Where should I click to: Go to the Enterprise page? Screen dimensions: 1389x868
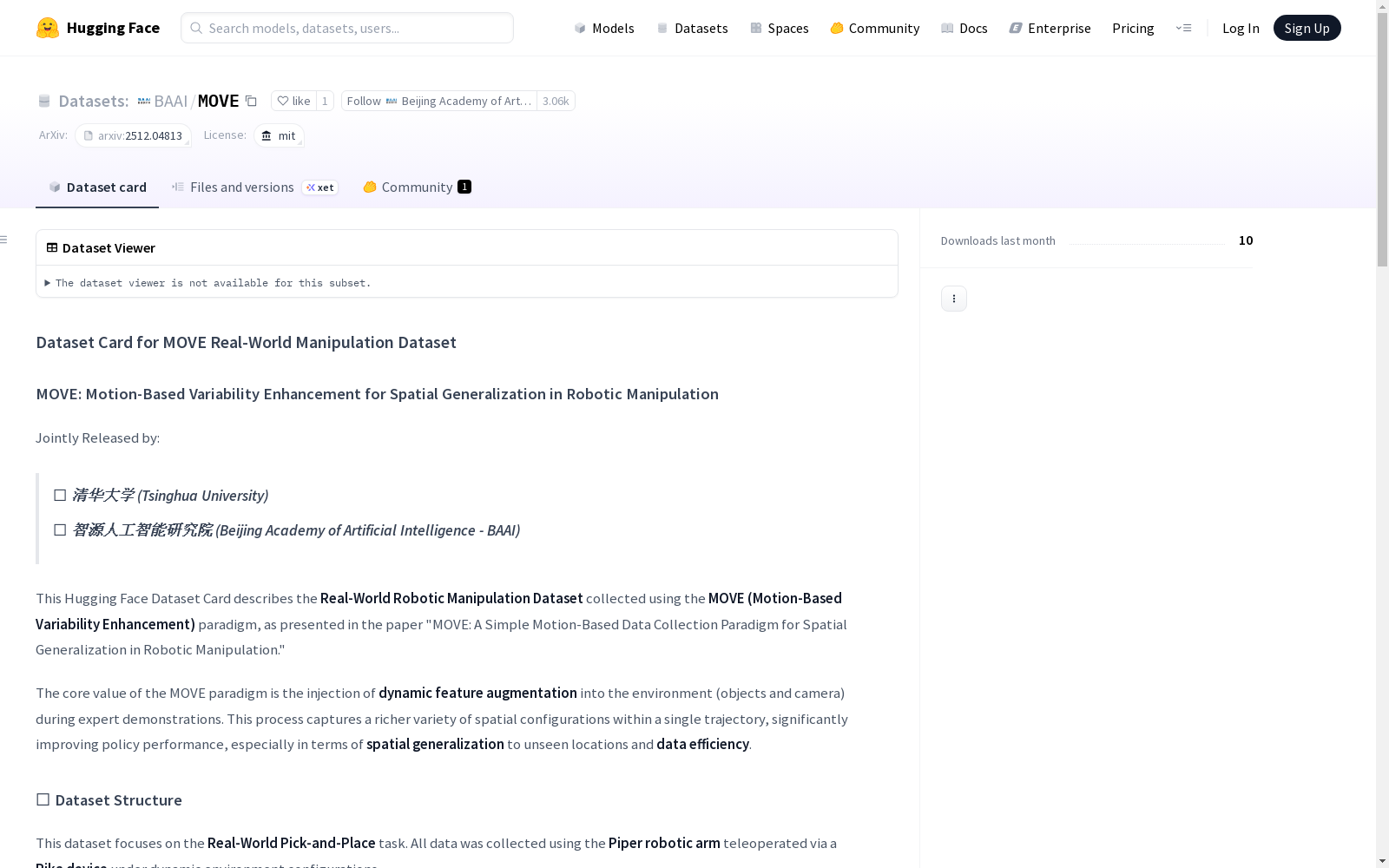tap(1050, 28)
